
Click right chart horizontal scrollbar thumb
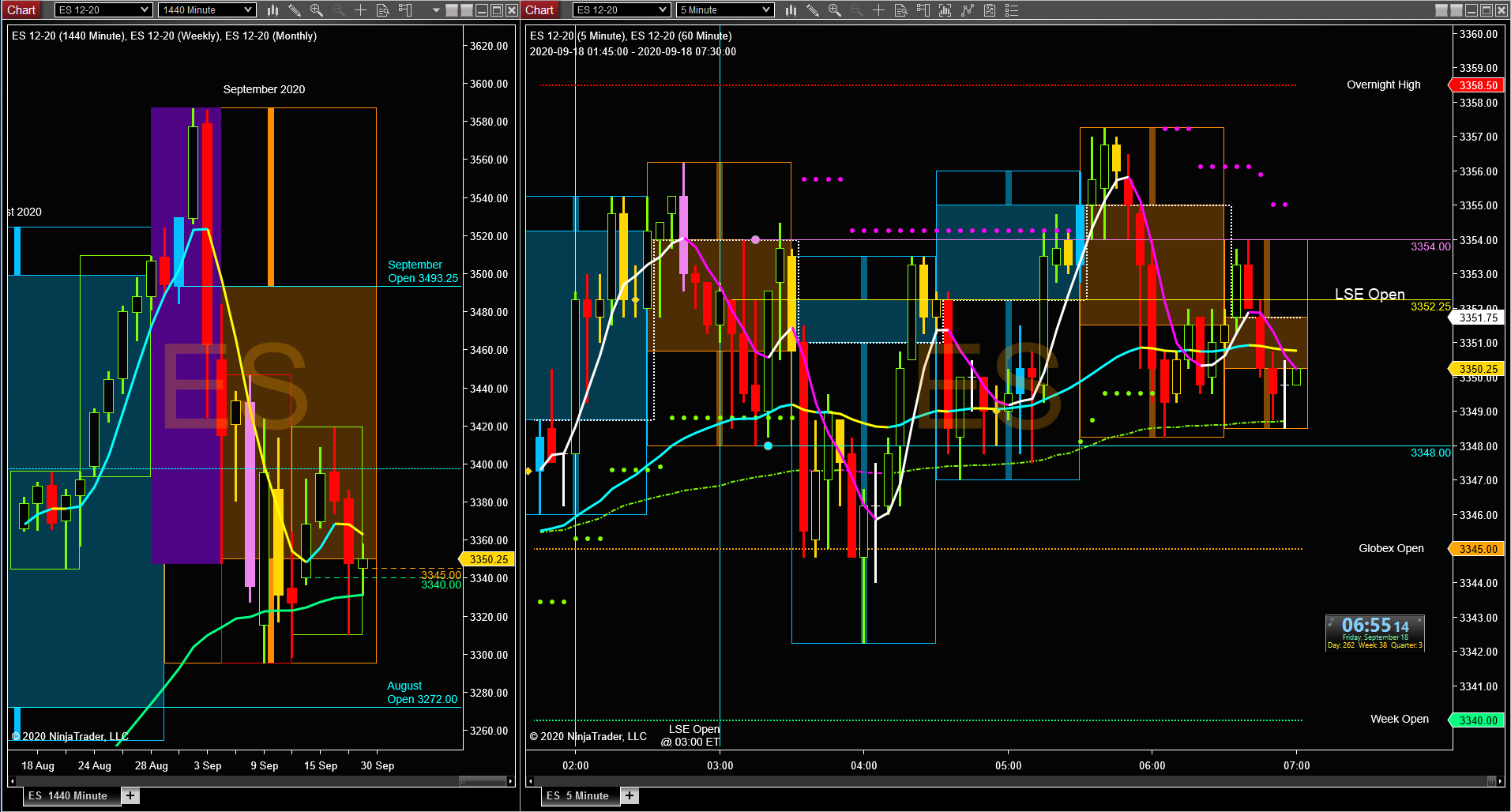point(1492,781)
